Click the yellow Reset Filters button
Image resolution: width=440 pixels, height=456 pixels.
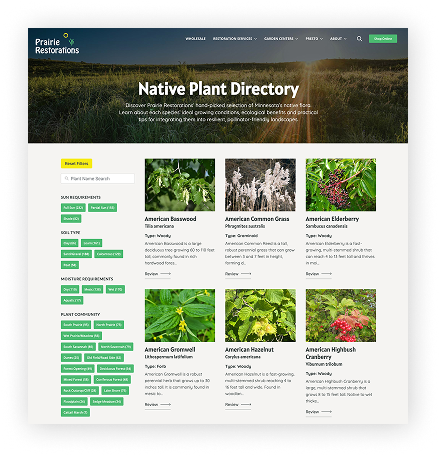coord(76,163)
